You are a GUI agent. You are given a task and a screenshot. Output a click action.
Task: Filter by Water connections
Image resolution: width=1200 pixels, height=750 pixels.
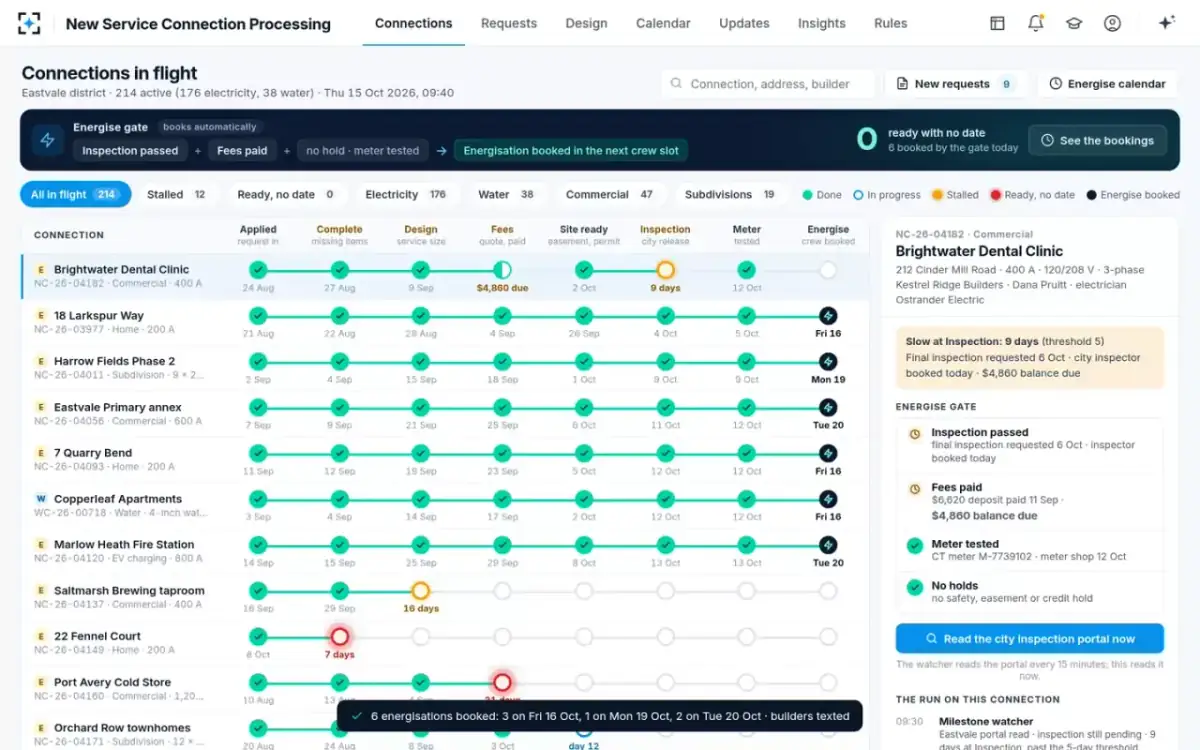tap(505, 195)
